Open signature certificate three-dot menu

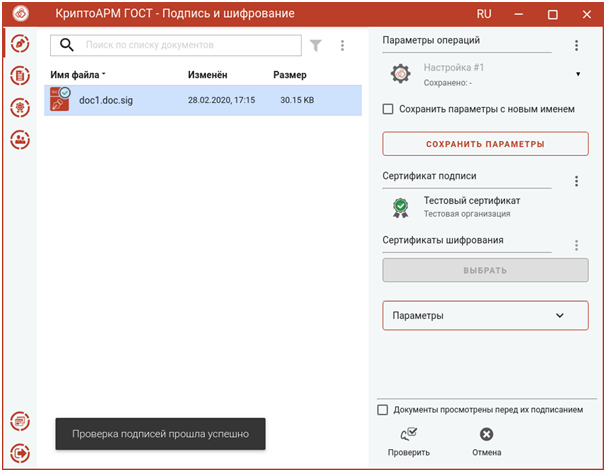tap(576, 181)
